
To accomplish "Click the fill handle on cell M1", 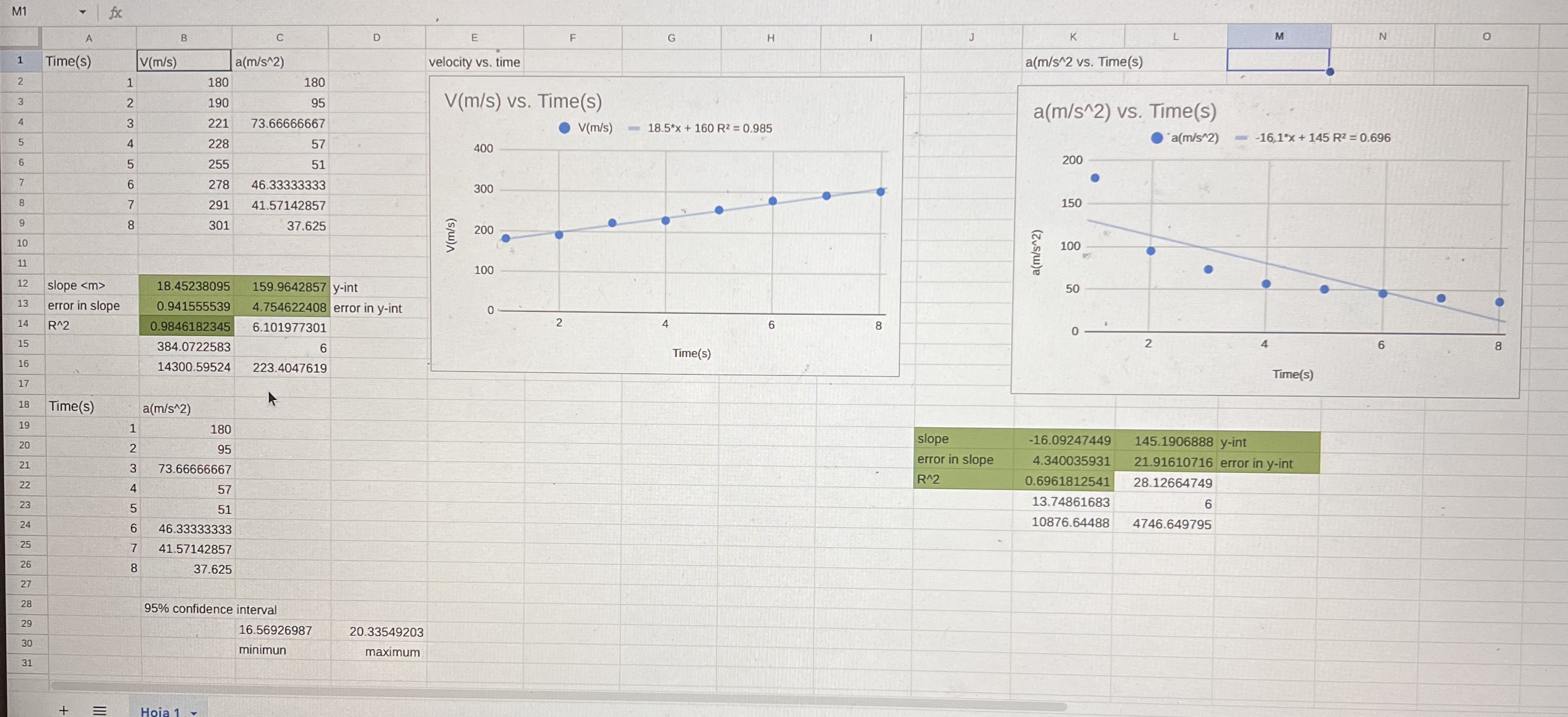I will pos(1330,72).
